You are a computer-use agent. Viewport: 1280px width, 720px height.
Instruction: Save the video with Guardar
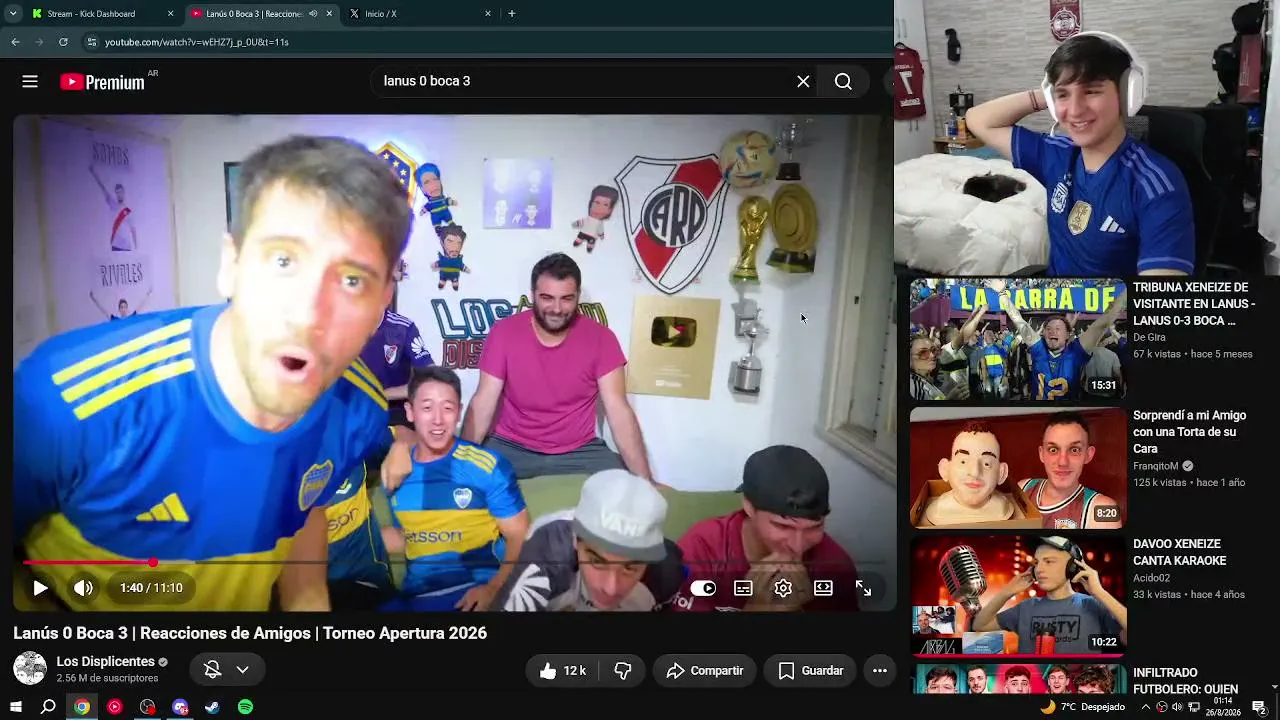point(810,671)
